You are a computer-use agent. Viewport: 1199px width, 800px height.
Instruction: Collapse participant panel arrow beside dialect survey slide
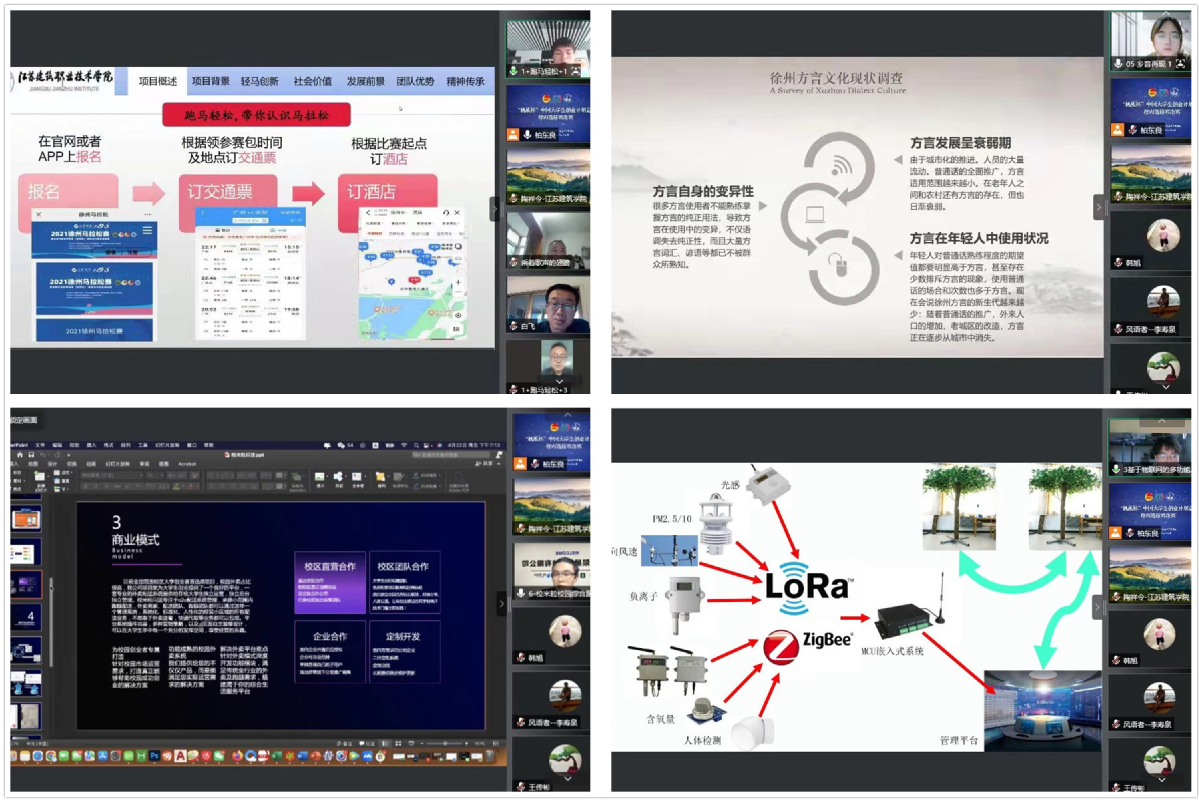coord(1098,208)
